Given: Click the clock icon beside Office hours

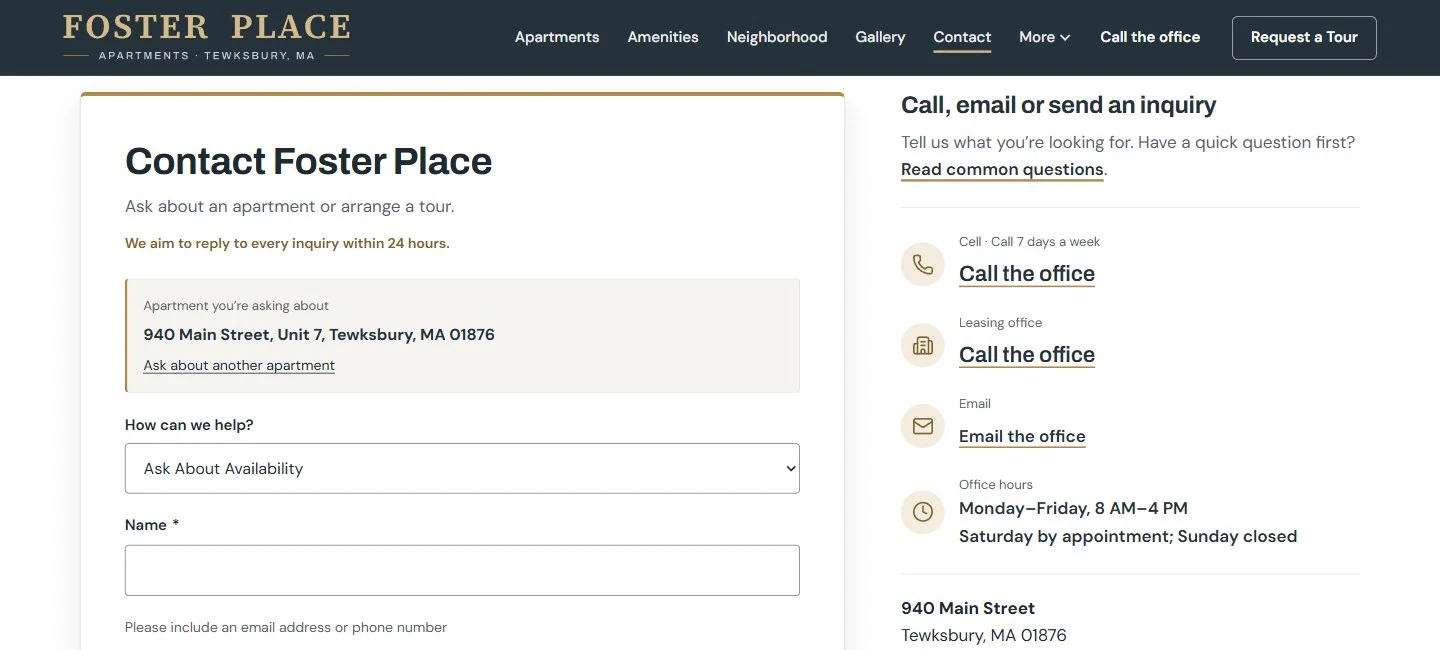Looking at the screenshot, I should tap(922, 512).
